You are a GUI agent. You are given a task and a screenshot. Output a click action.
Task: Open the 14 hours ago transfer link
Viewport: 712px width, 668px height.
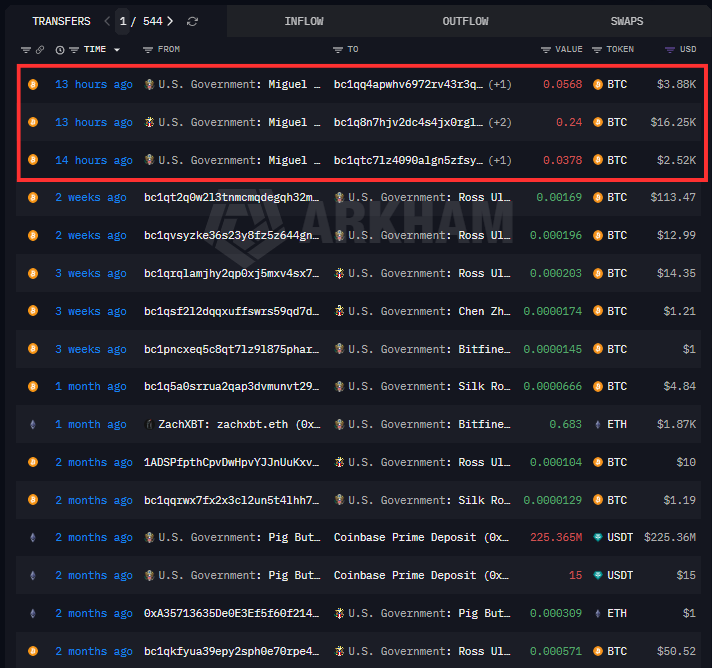[94, 160]
